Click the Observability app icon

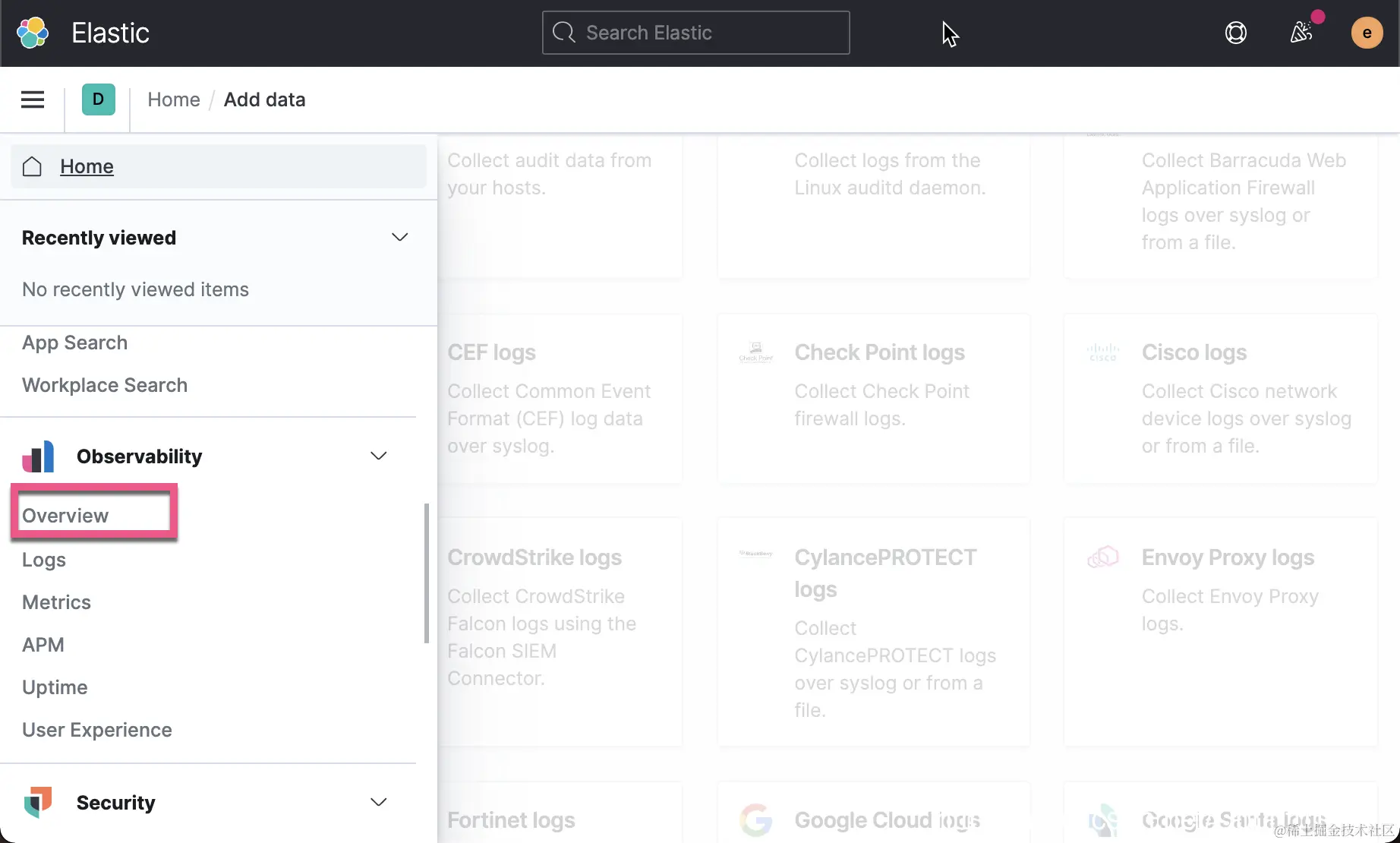click(x=38, y=456)
